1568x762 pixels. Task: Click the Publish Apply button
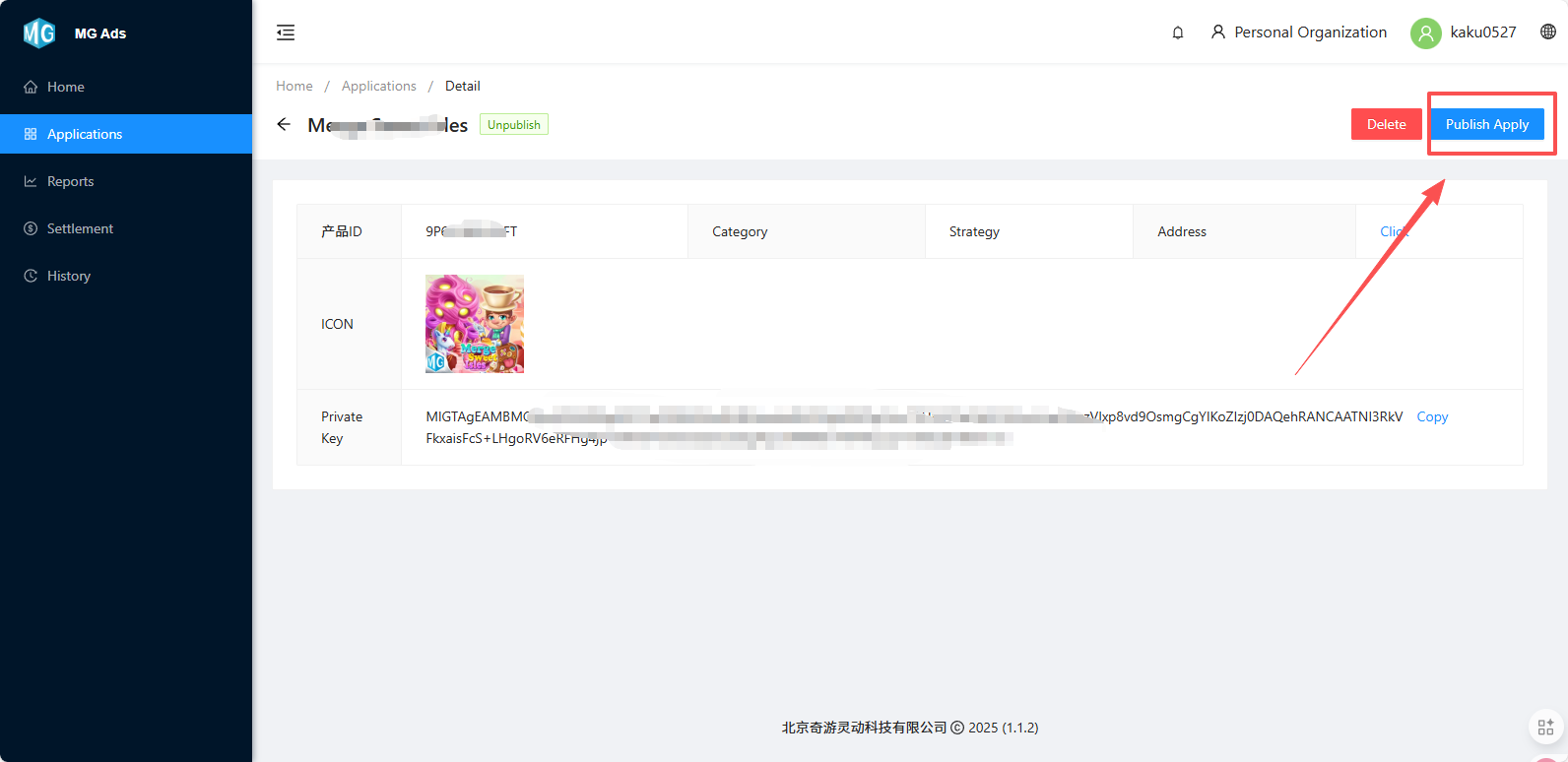pyautogui.click(x=1486, y=124)
